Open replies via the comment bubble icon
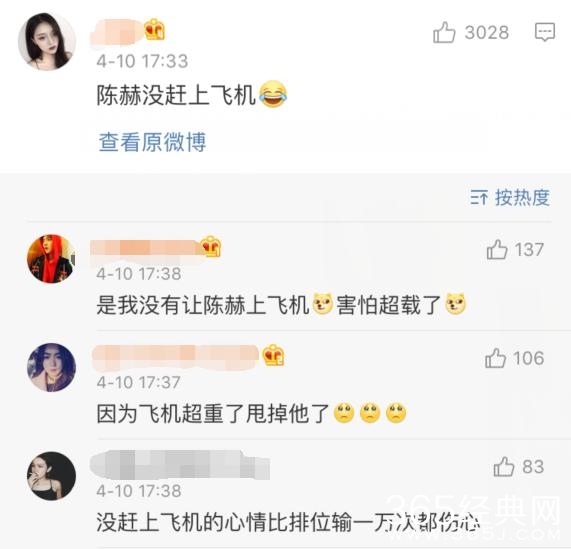571x549 pixels. point(545,32)
